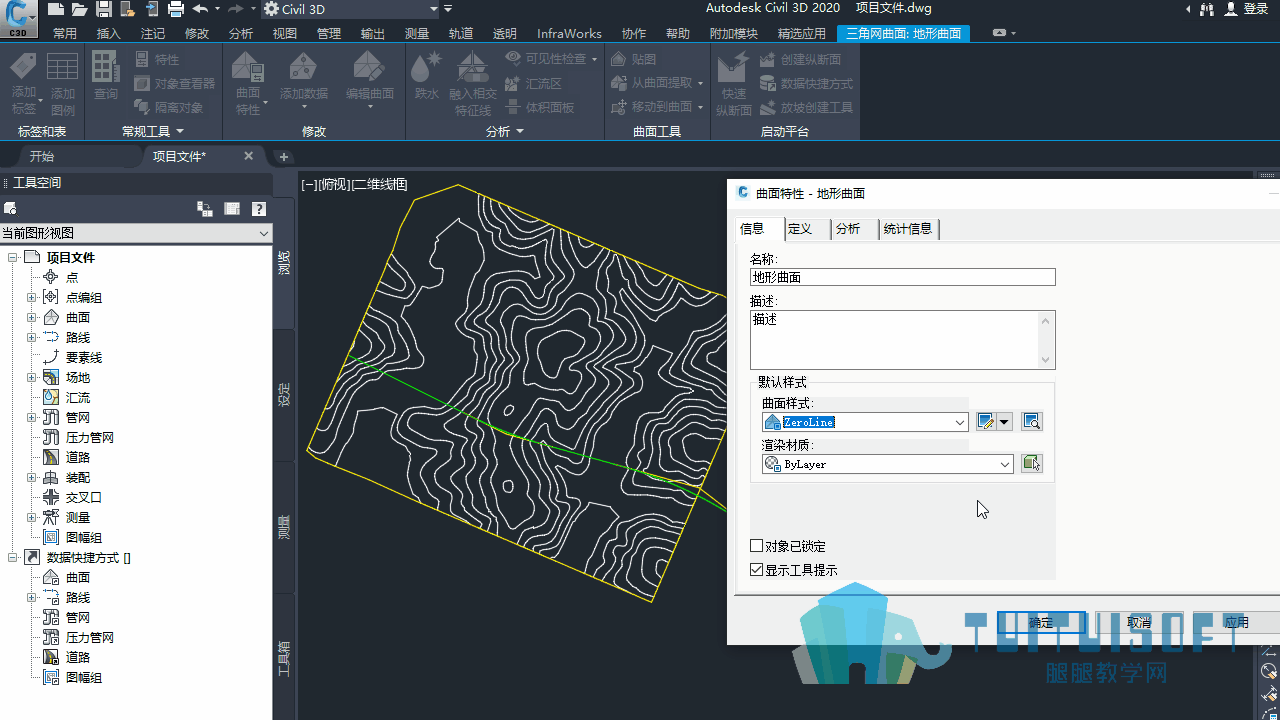Open the 分析 ribbon tab
The width and height of the screenshot is (1280, 720).
click(241, 33)
